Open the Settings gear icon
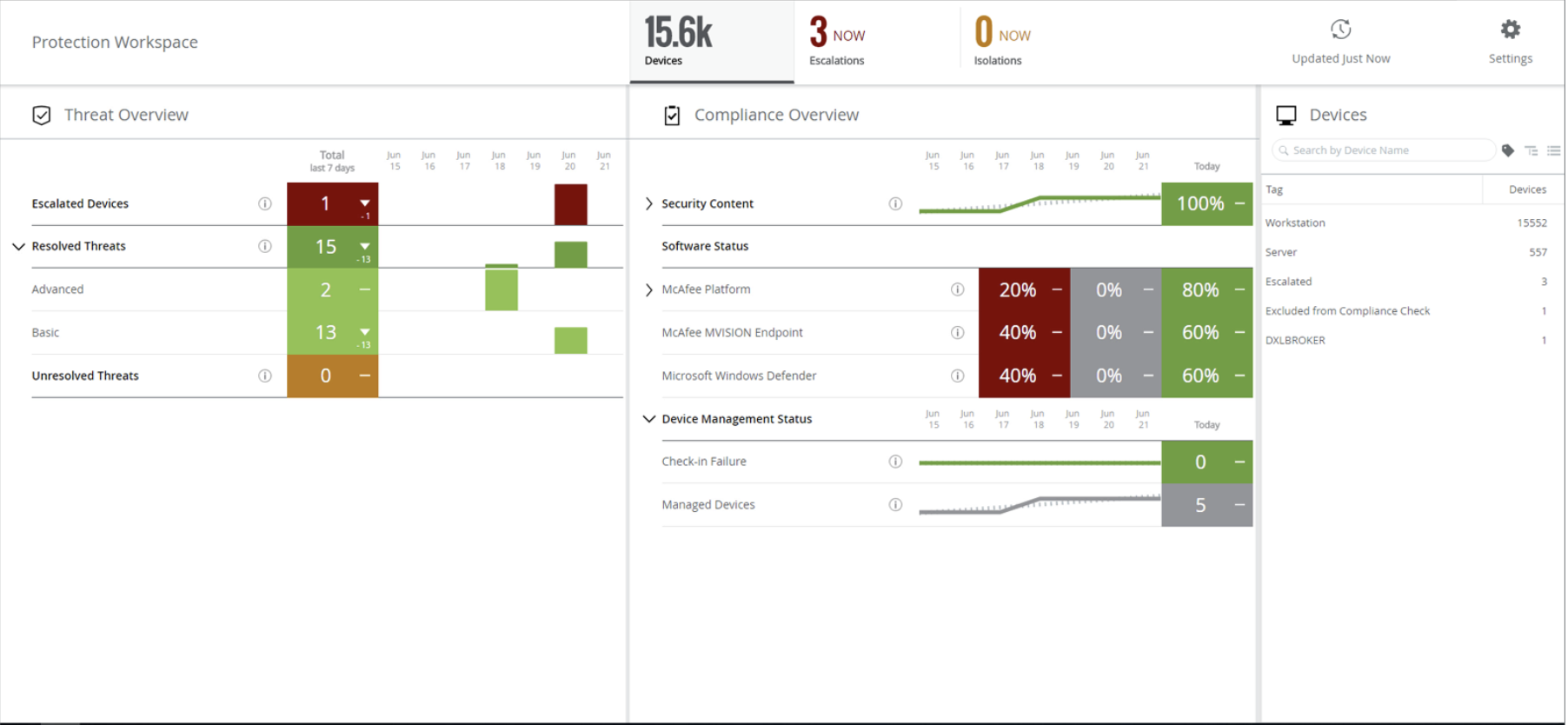The width and height of the screenshot is (1568, 725). [x=1510, y=30]
